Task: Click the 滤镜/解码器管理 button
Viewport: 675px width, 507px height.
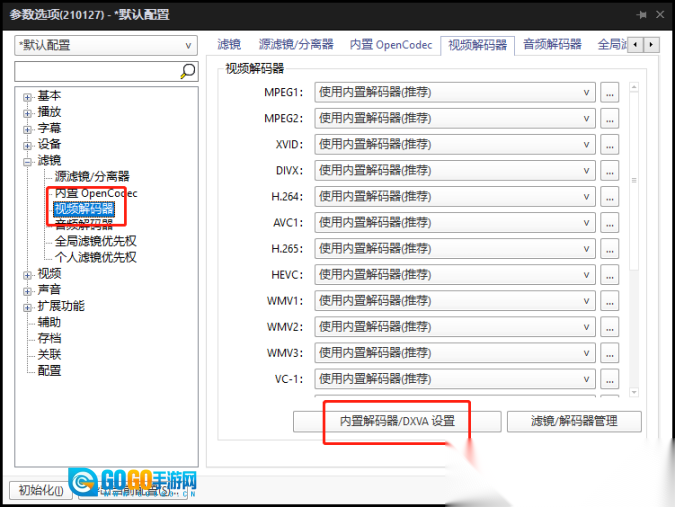Action: (x=573, y=421)
